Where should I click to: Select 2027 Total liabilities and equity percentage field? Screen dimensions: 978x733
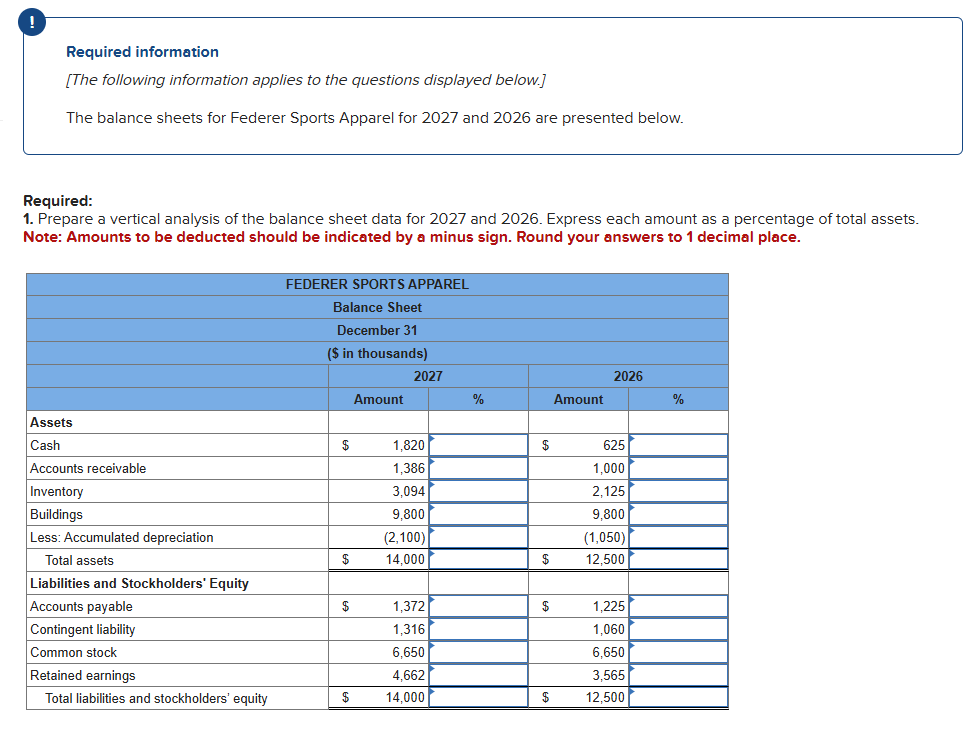point(478,697)
